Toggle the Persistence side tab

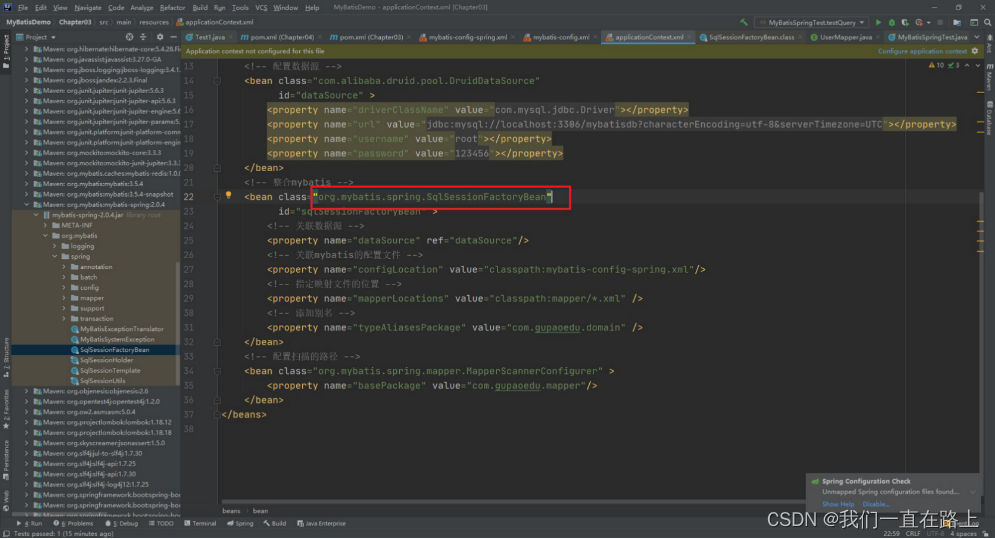click(x=6, y=461)
